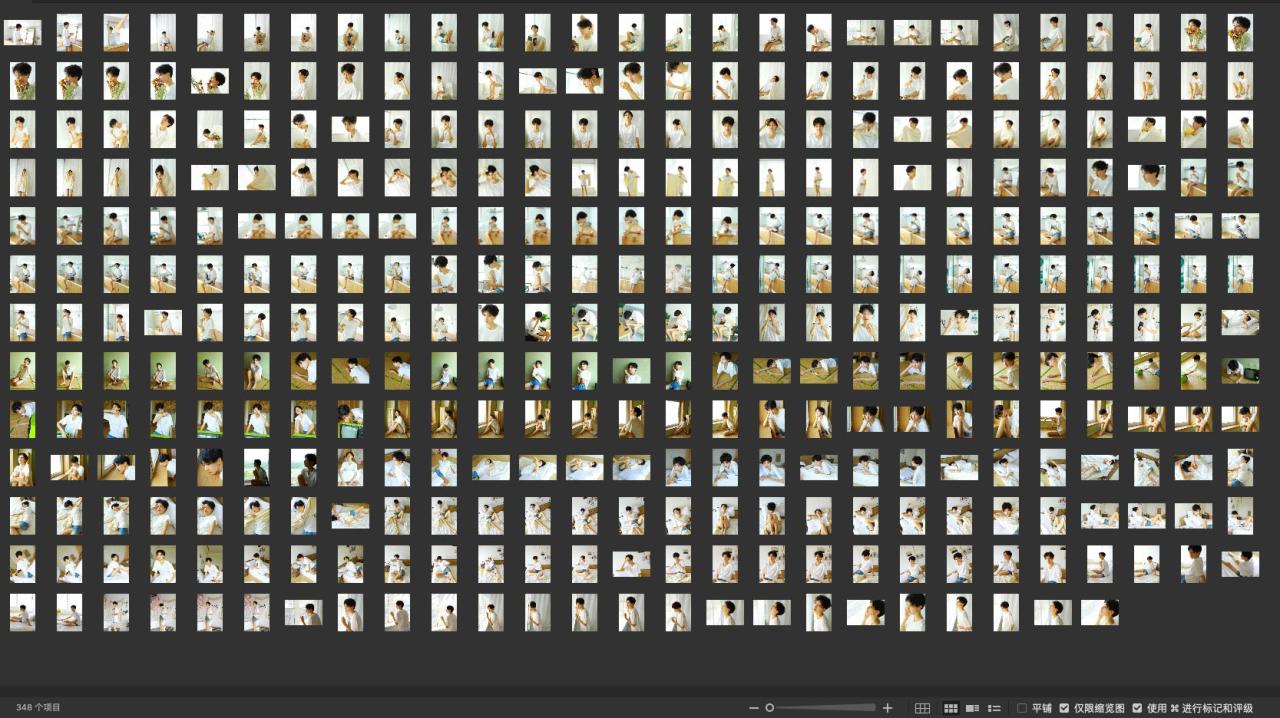This screenshot has height=718, width=1280.
Task: Click the plus icon to enlarge thumbnails
Action: 887,708
